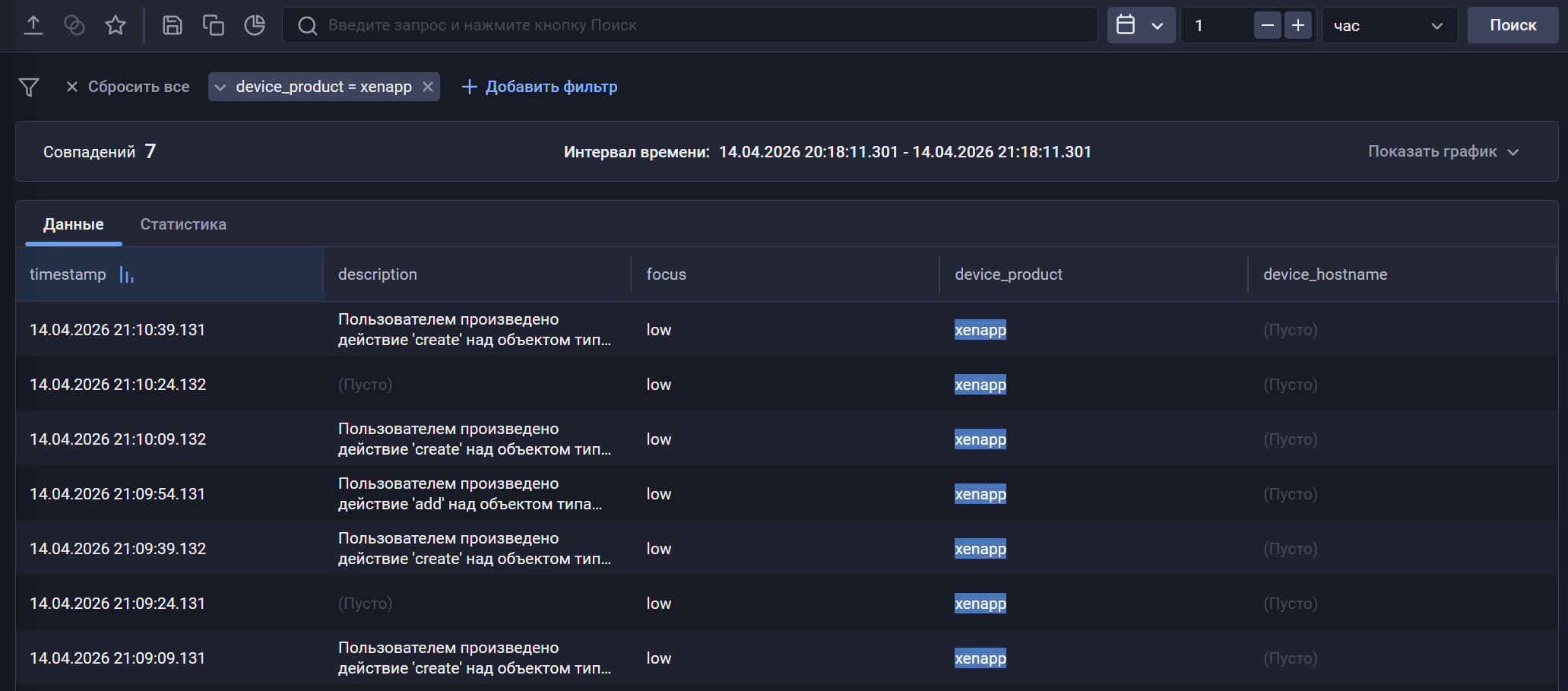Click the Поиск button
This screenshot has width=1568, height=691.
point(1513,25)
